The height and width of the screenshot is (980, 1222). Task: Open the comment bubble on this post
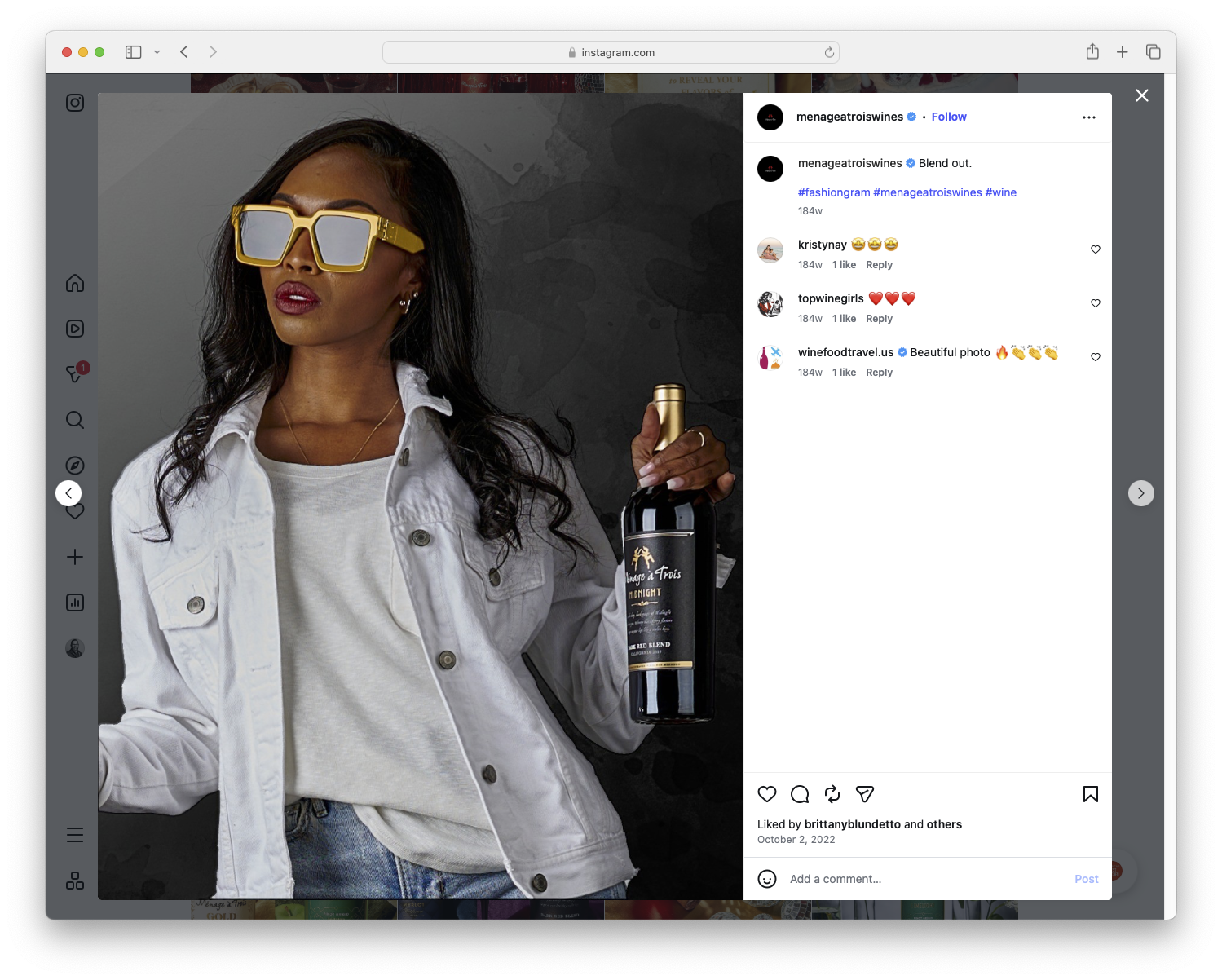(x=800, y=793)
